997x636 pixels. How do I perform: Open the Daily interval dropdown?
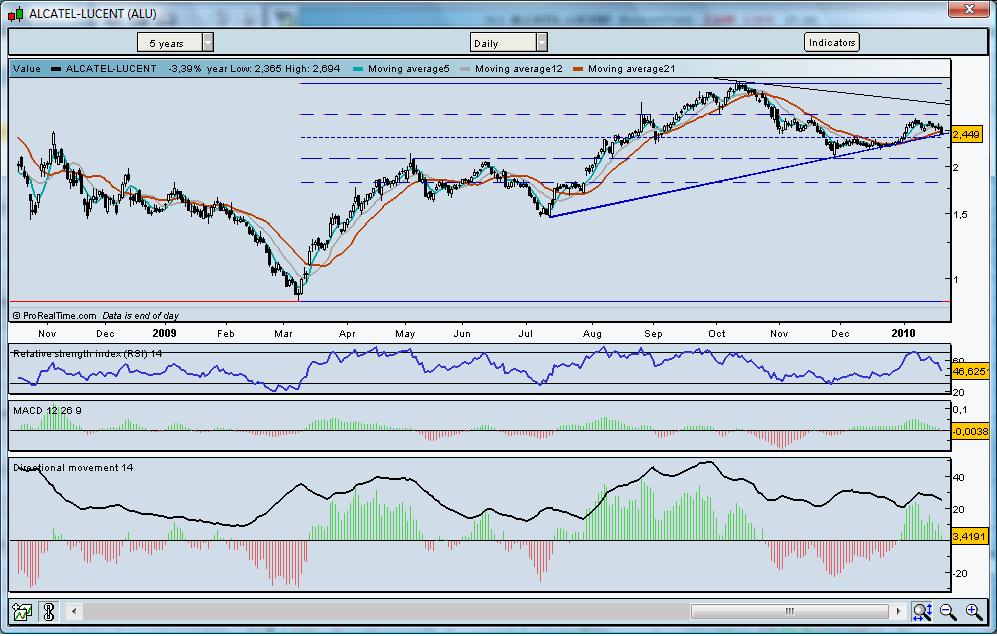(x=508, y=42)
